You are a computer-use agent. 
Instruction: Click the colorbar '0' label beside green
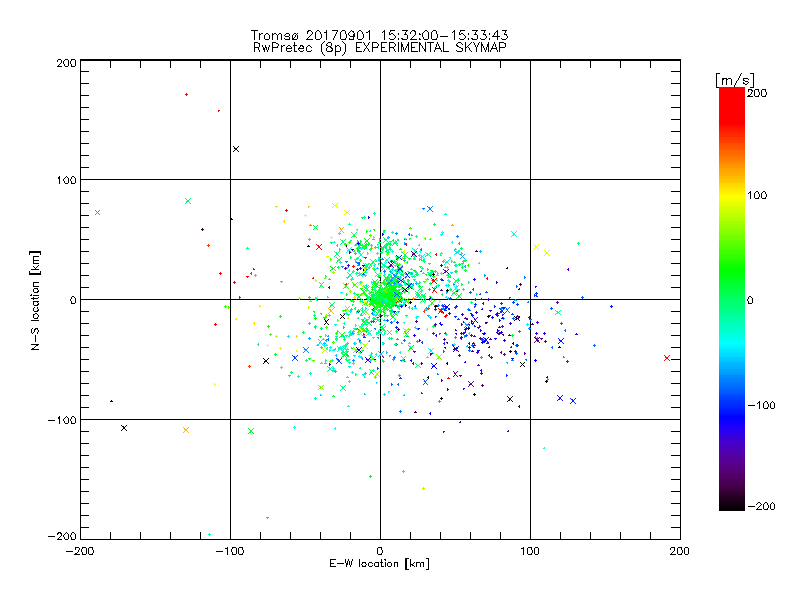tap(750, 300)
